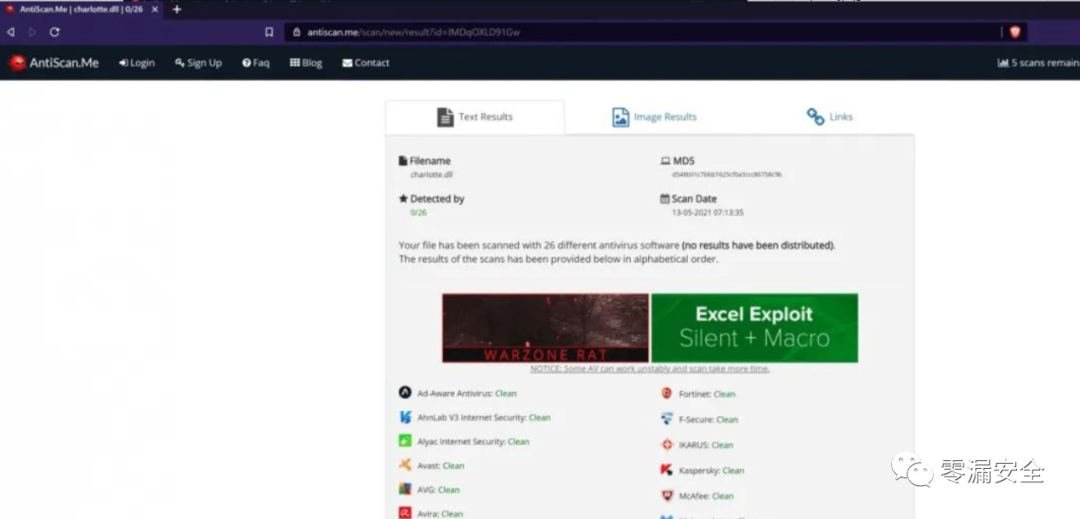Click the NOTICE about unstable AV link
The height and width of the screenshot is (519, 1080).
click(650, 369)
